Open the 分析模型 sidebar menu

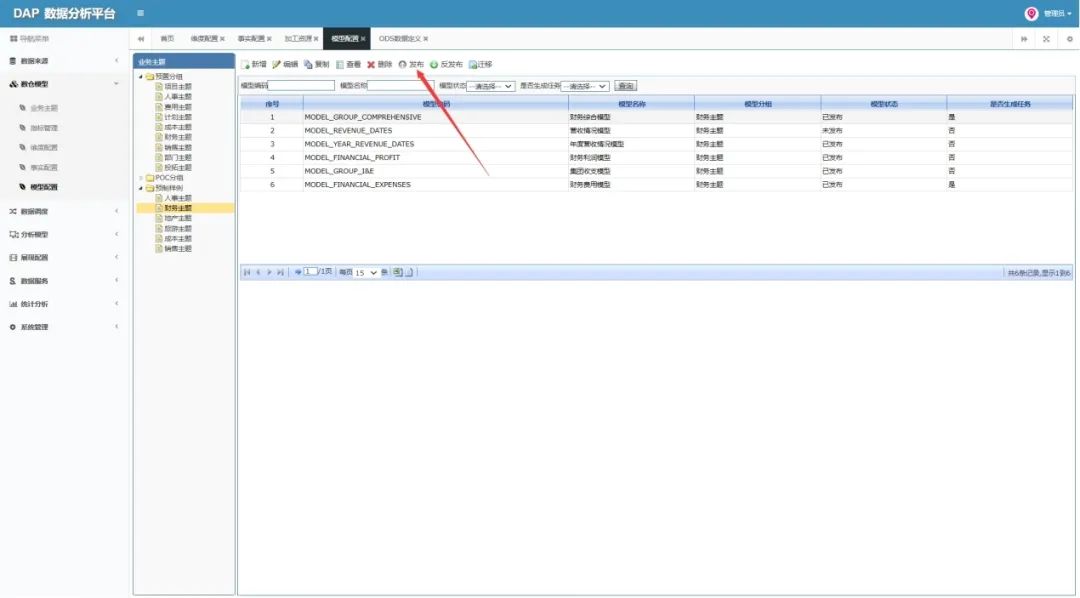pos(64,235)
